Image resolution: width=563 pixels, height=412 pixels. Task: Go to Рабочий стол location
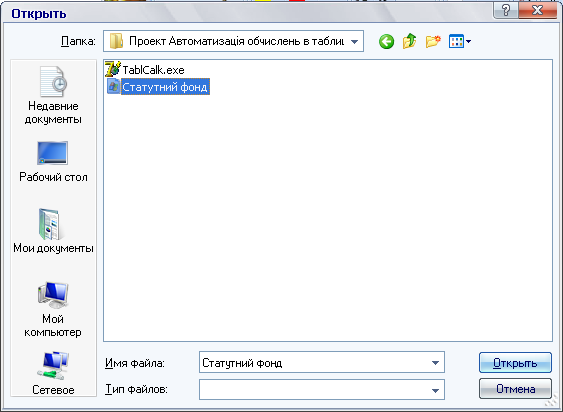pos(53,162)
